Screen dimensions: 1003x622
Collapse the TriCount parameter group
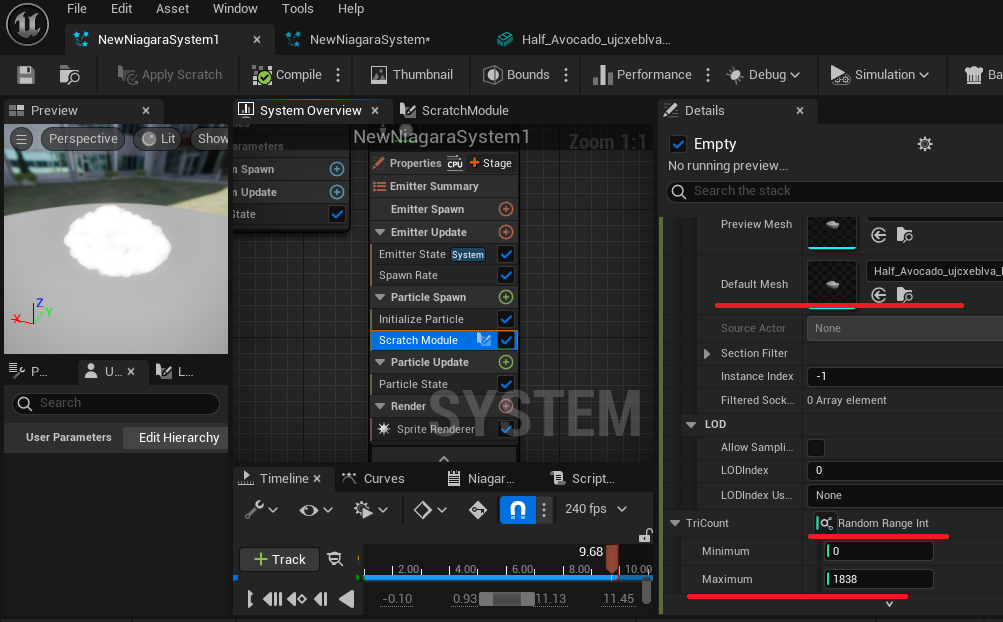[x=674, y=523]
